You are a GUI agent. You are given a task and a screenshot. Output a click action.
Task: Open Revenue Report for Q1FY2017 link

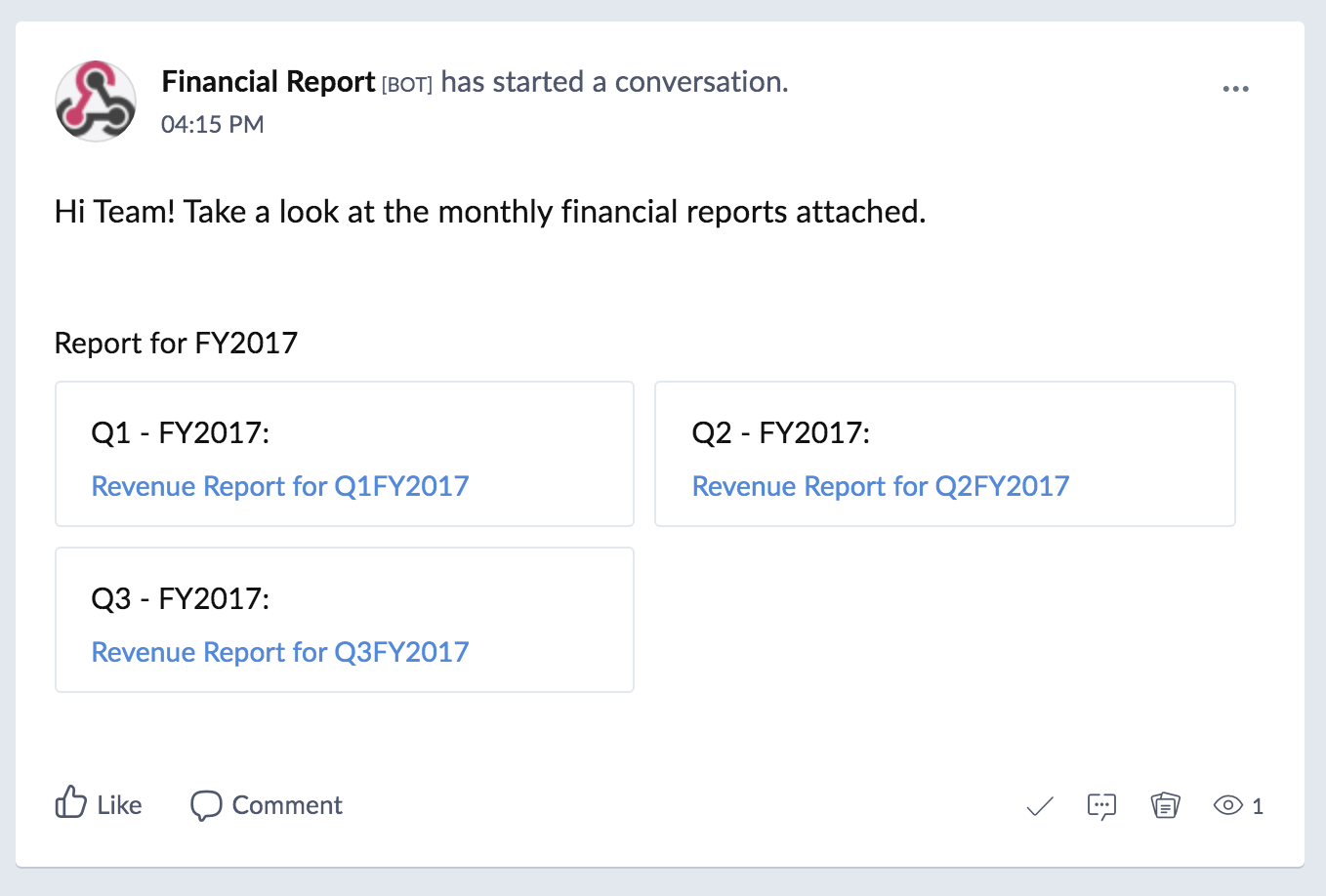tap(280, 486)
